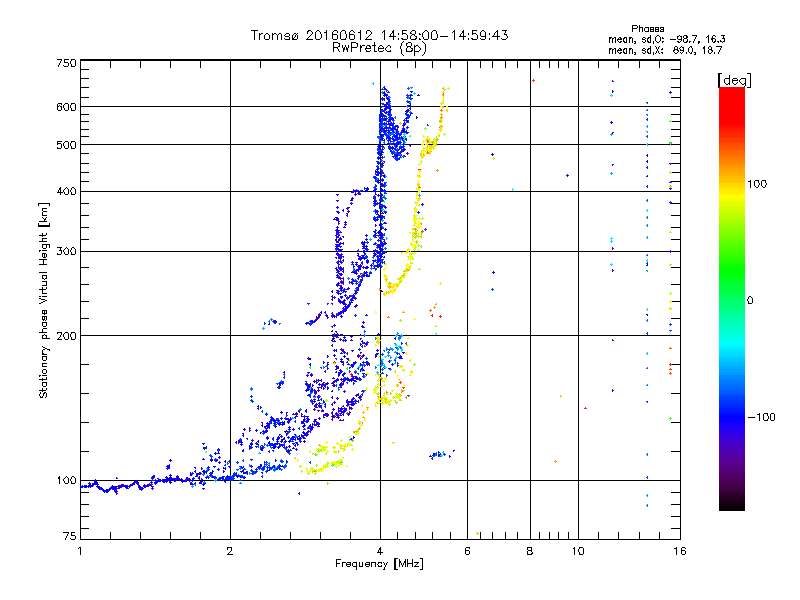The height and width of the screenshot is (600, 800).
Task: Click y-axis tick label '400'
Action: 66,191
